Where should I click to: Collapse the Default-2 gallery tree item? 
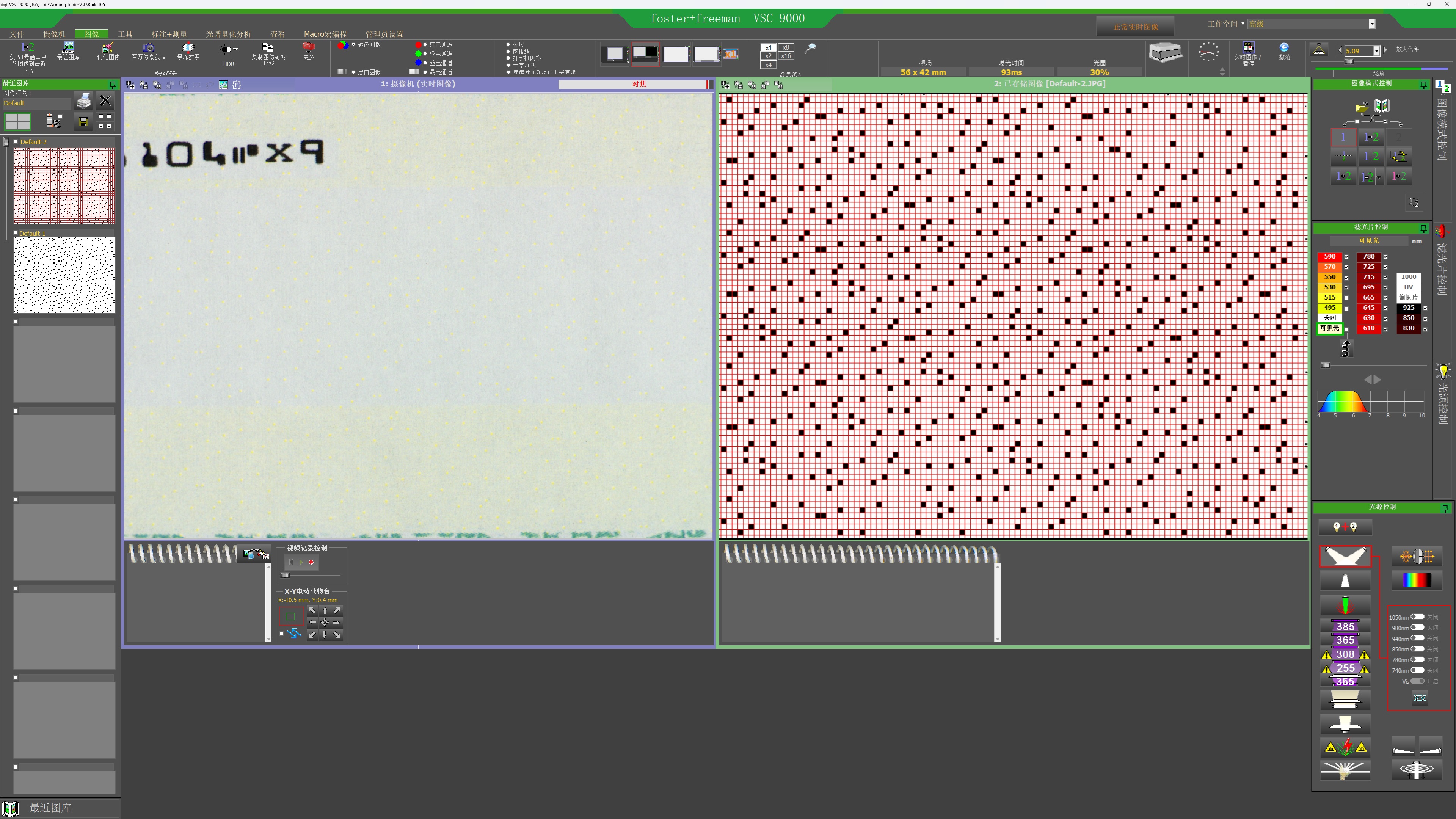[16, 142]
